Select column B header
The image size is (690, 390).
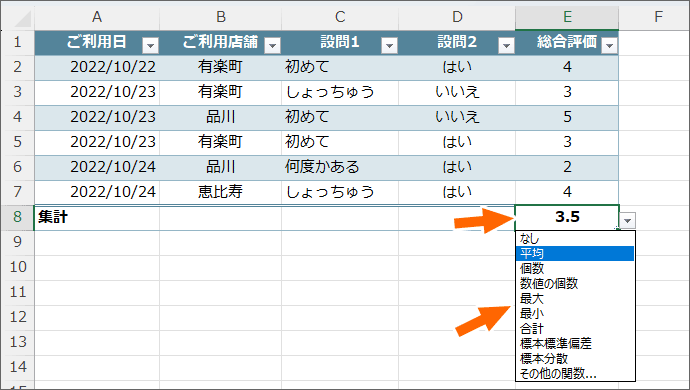click(220, 17)
